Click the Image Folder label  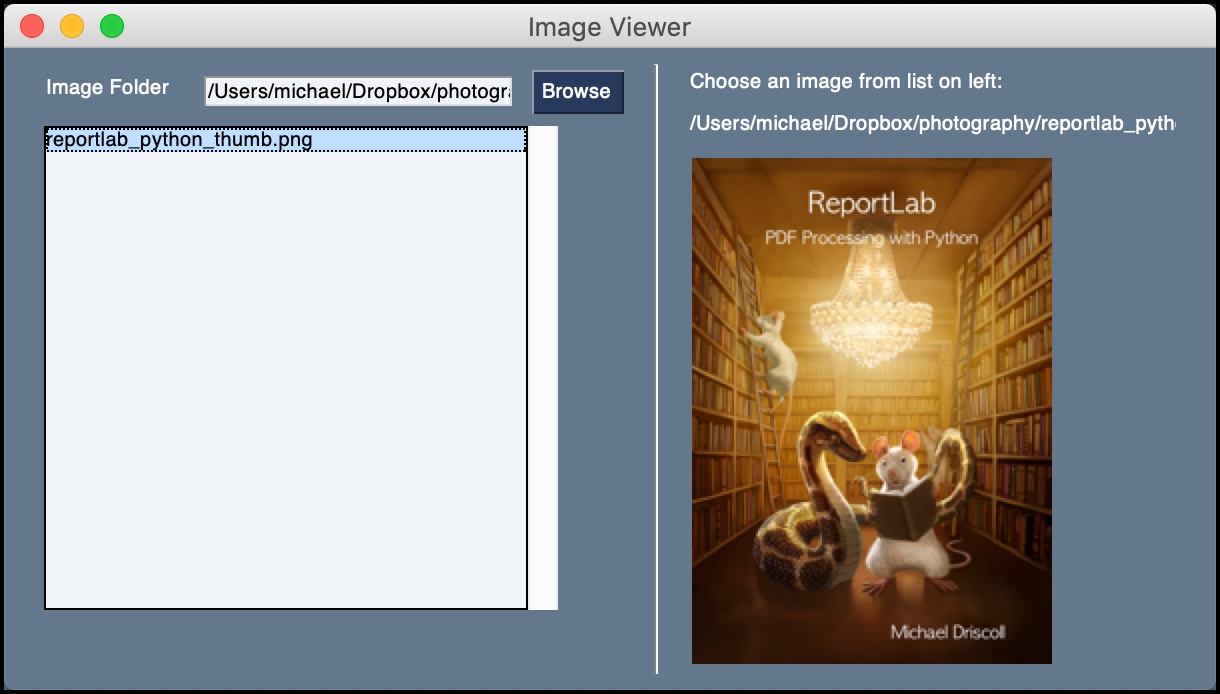coord(106,88)
